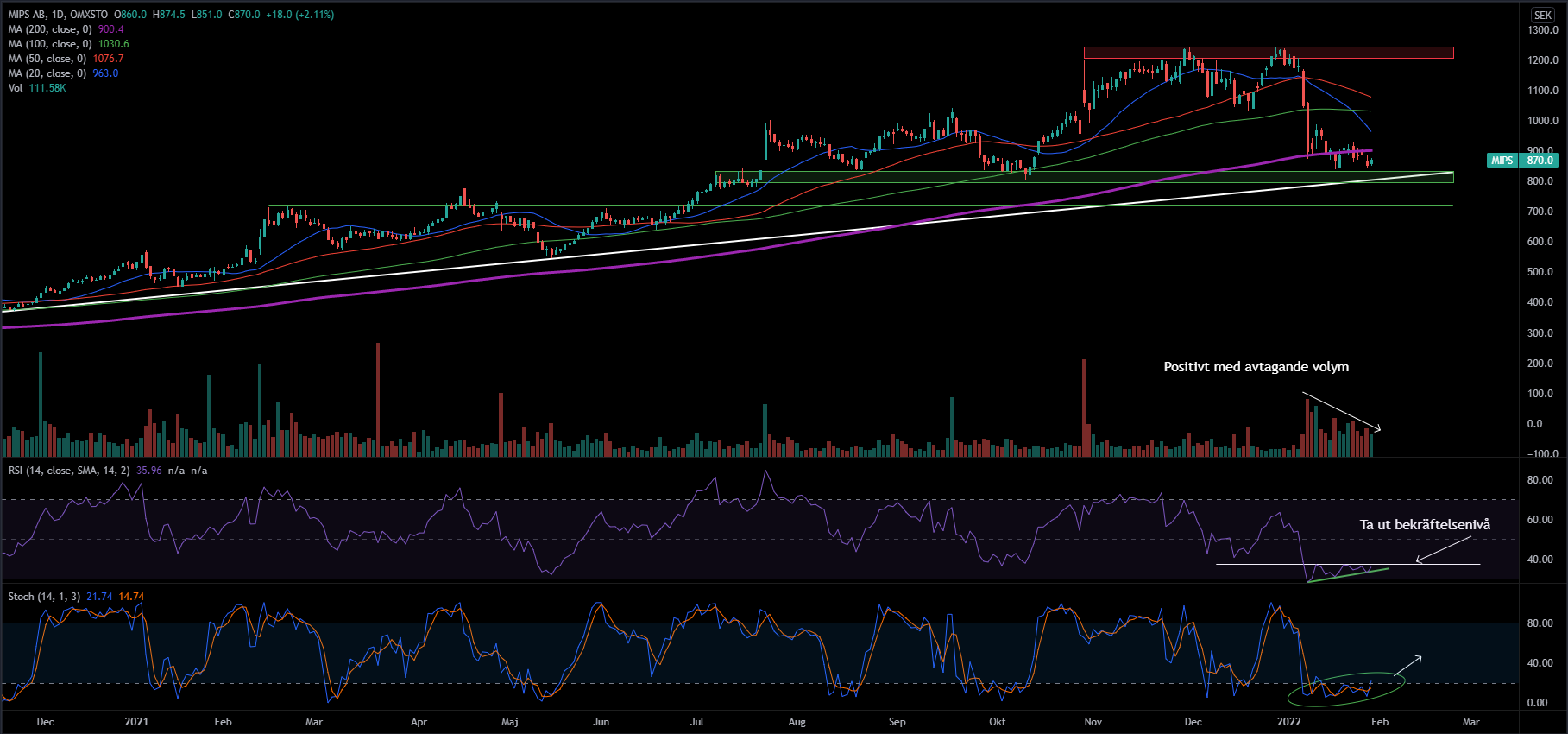Click the 2022 label on time axis

(1288, 722)
